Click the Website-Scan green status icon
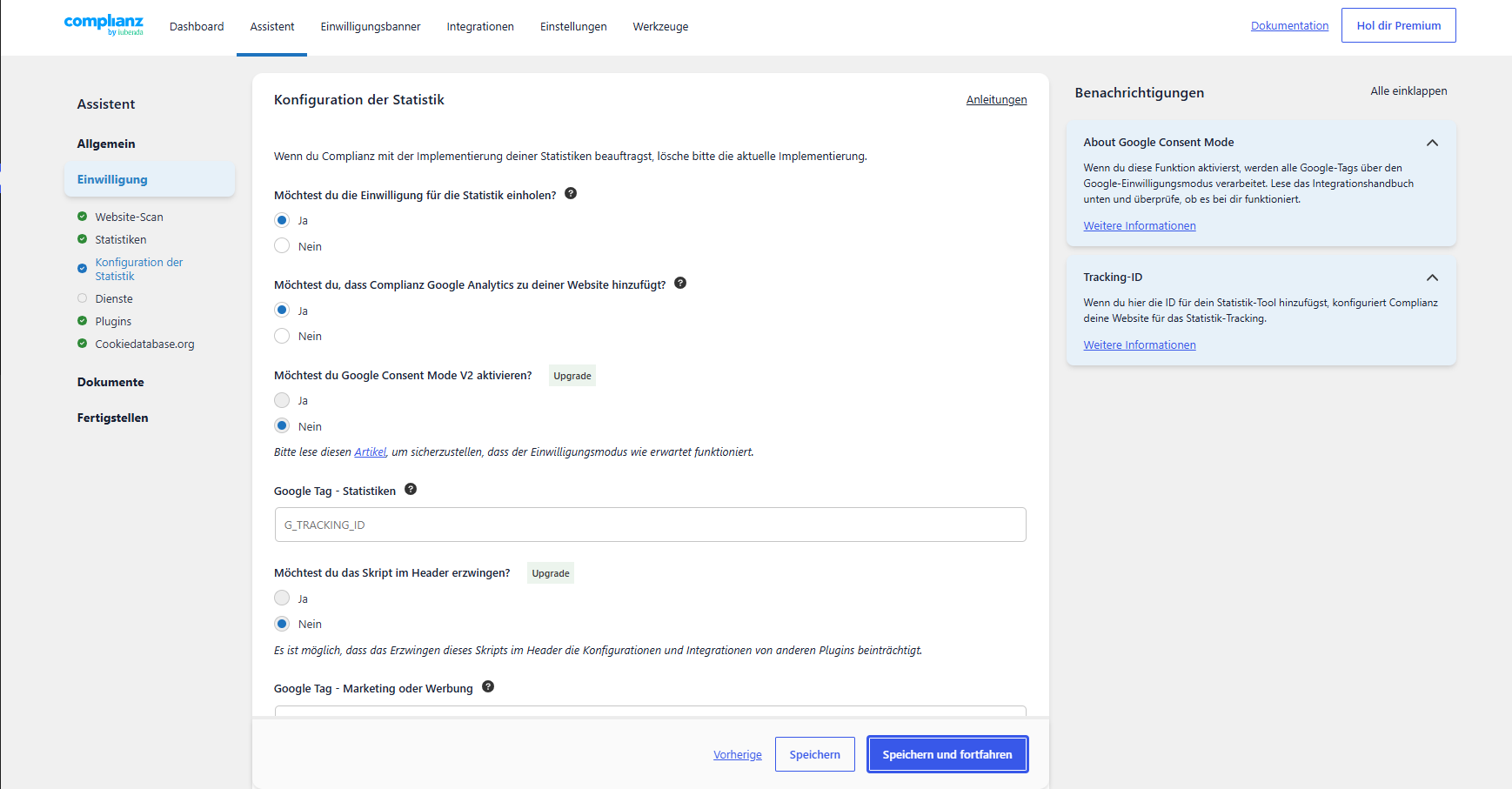Image resolution: width=1512 pixels, height=789 pixels. click(83, 217)
